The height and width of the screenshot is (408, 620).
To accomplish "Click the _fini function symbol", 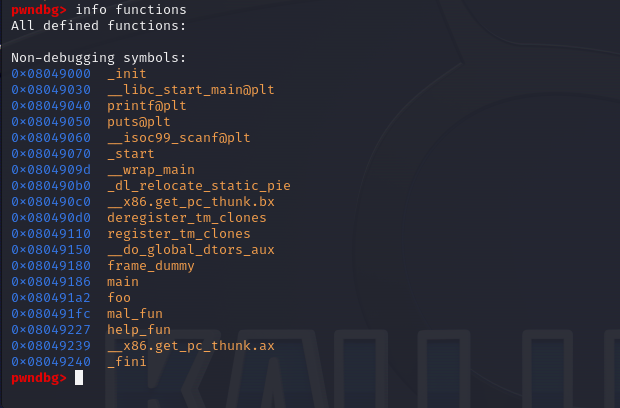I will point(127,362).
